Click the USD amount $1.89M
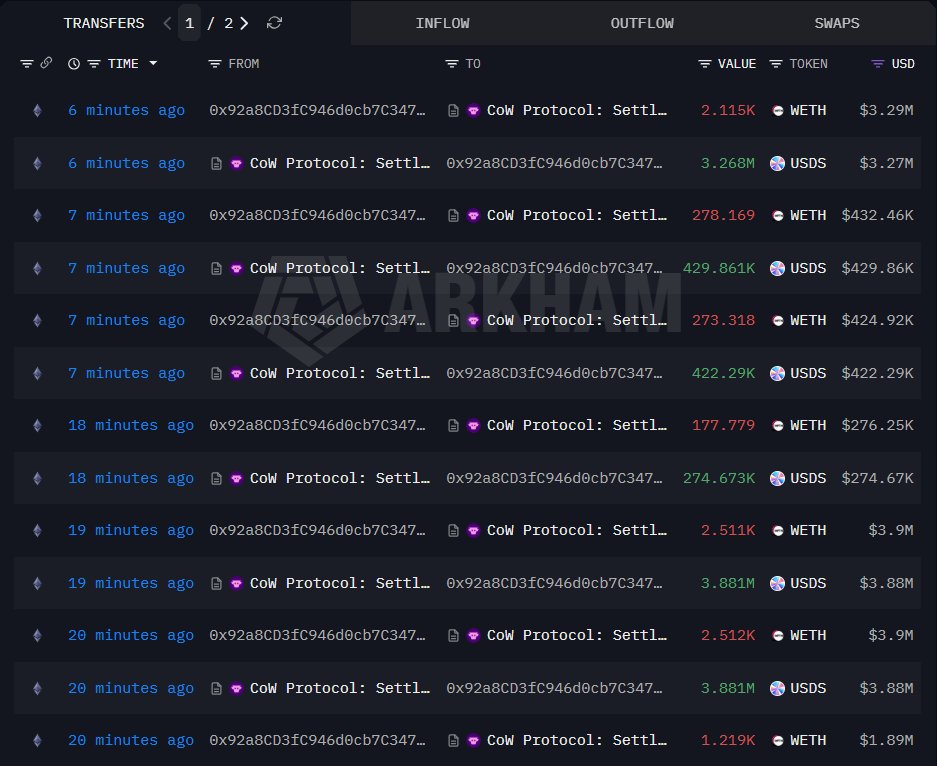This screenshot has height=766, width=937. (x=886, y=740)
